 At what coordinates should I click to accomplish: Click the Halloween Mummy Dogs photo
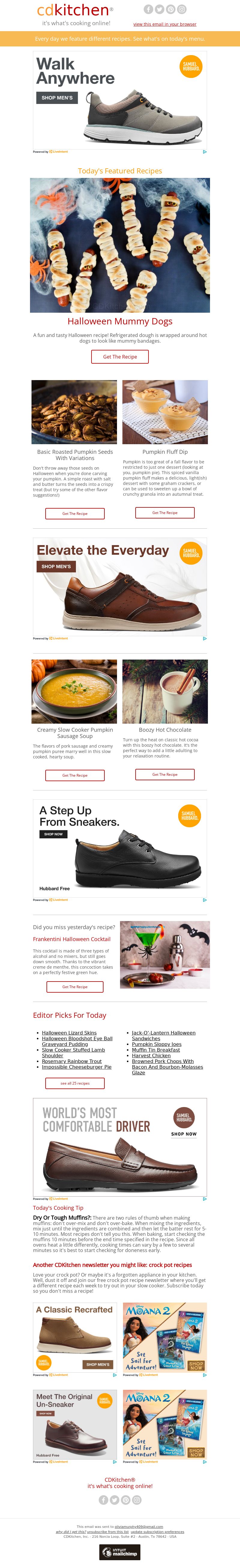120,245
